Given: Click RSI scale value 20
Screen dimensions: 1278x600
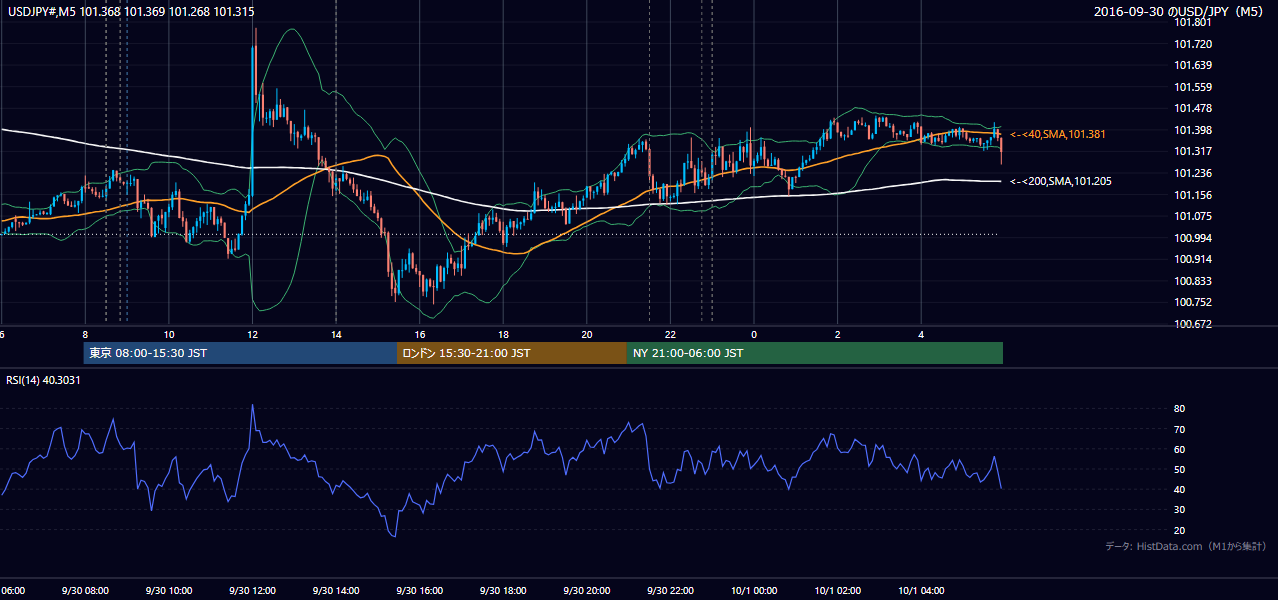Looking at the screenshot, I should tap(1180, 530).
